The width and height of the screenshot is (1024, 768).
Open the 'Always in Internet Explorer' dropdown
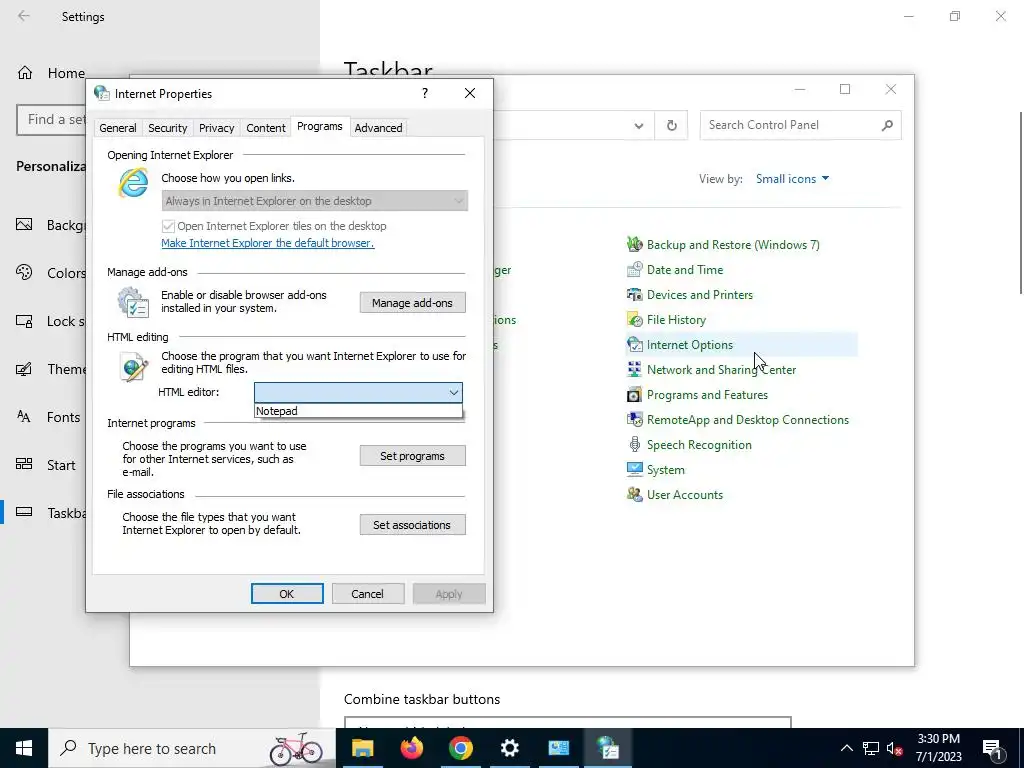click(315, 201)
